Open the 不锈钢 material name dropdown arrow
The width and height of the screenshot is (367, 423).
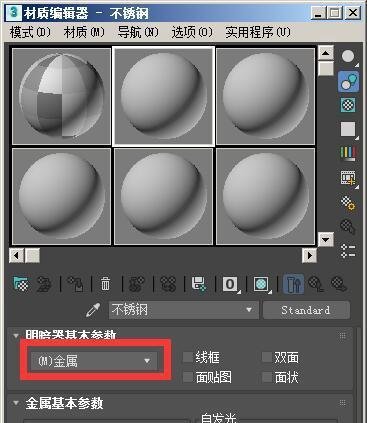(249, 310)
